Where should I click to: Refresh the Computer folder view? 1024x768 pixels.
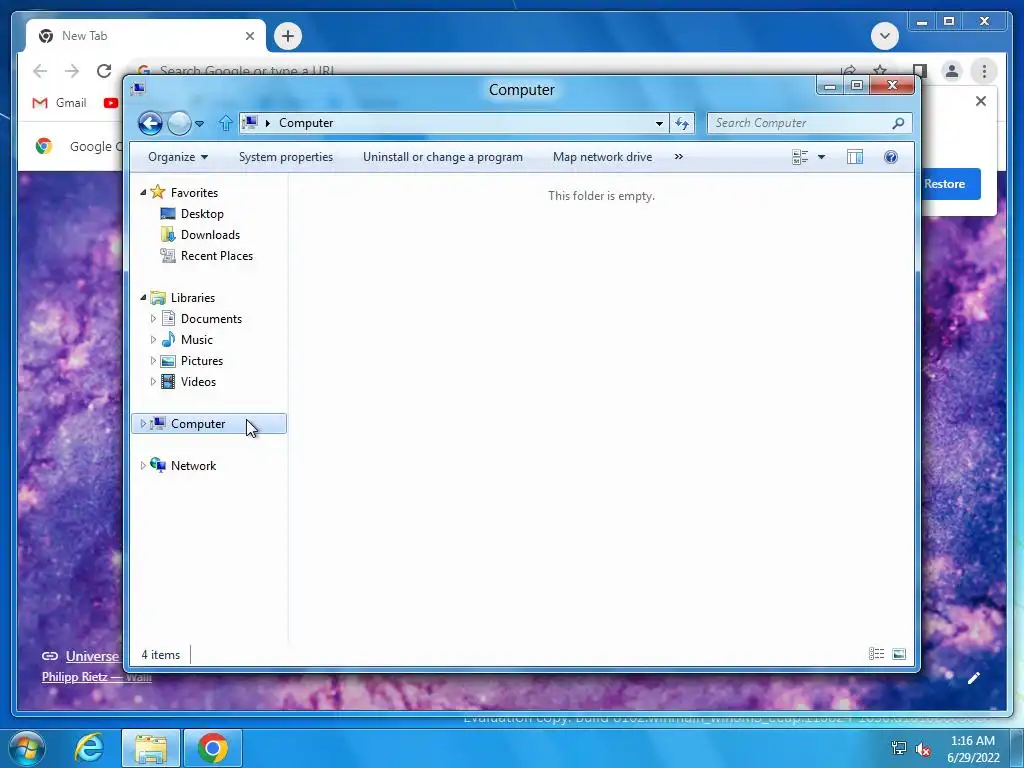click(x=682, y=123)
